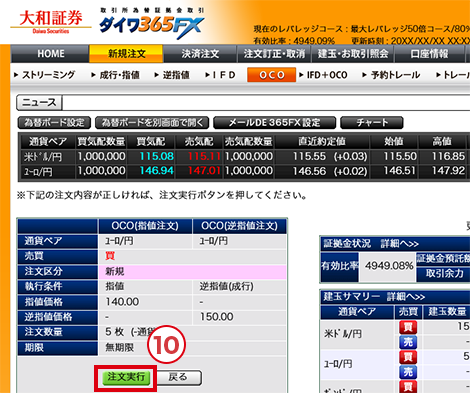Choose the IFD+OCO order menu item

[323, 75]
